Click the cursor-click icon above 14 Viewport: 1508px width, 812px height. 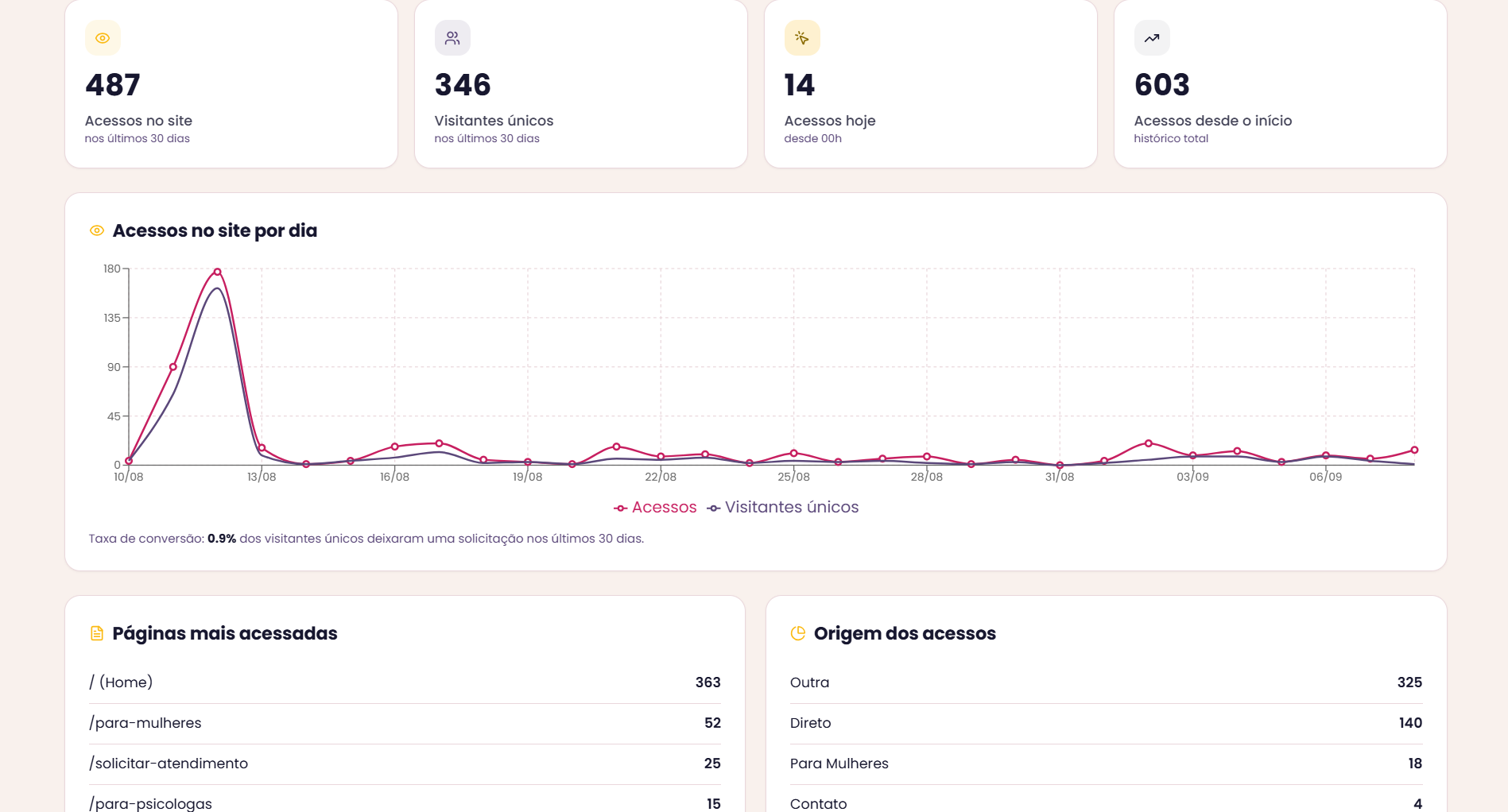[x=802, y=38]
